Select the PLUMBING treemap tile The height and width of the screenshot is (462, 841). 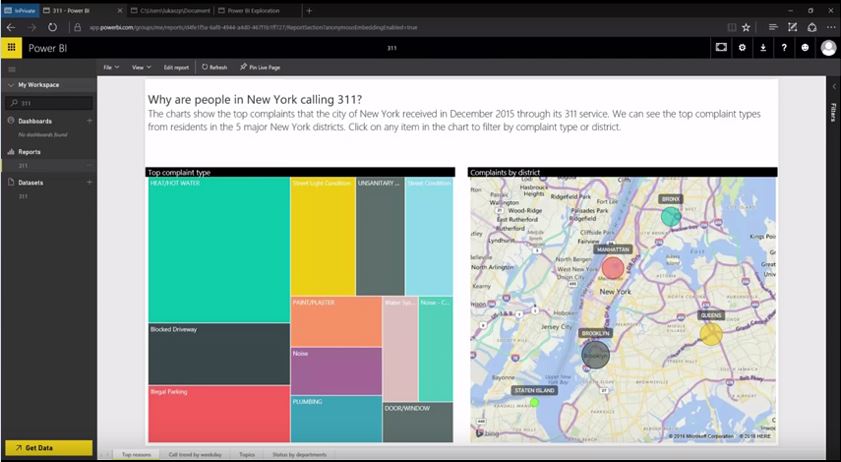[336, 419]
